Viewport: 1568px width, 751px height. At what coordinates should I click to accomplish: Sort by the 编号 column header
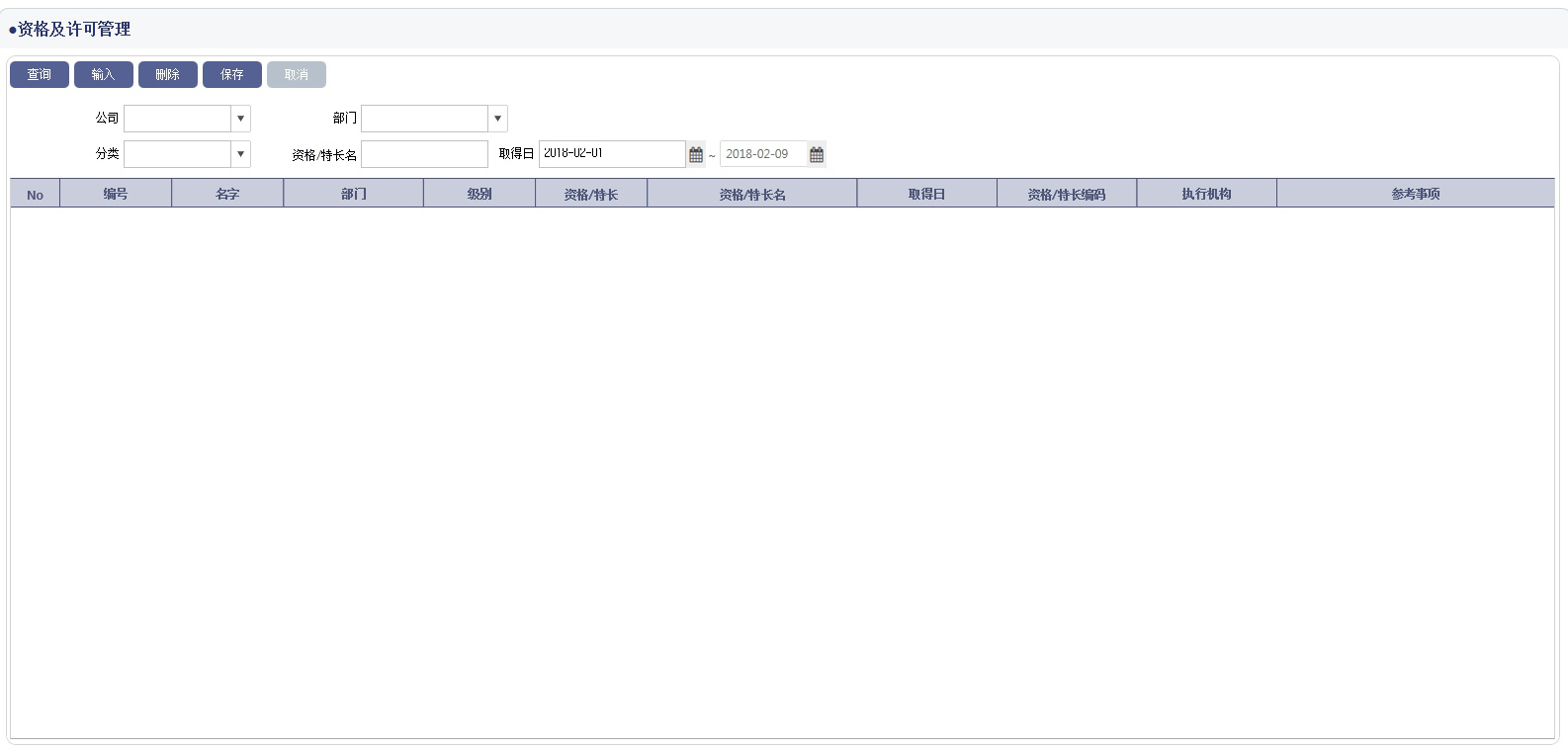(116, 194)
